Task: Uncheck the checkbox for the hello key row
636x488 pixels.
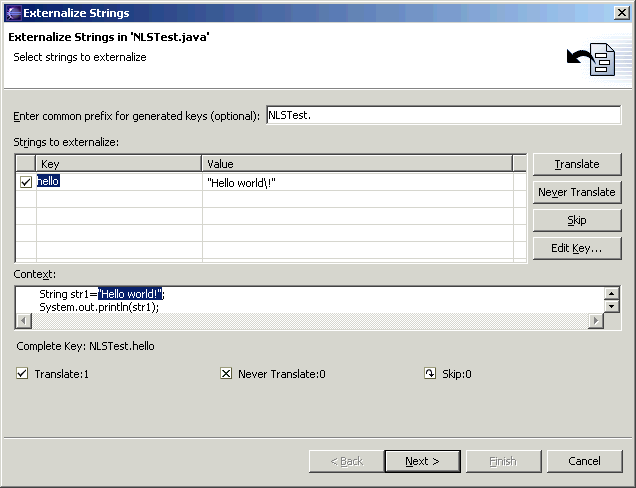Action: (x=26, y=182)
